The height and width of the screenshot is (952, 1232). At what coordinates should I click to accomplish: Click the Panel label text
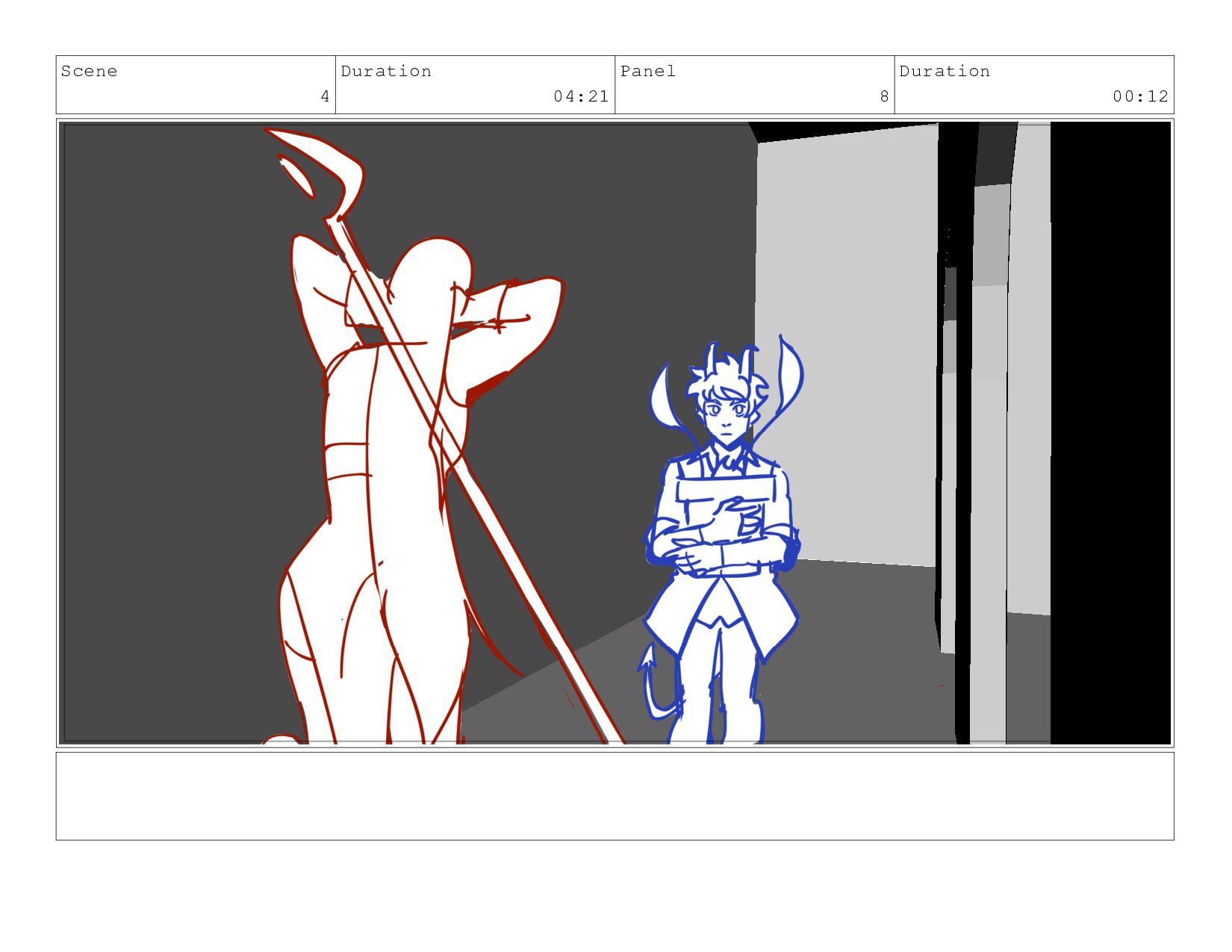point(648,72)
